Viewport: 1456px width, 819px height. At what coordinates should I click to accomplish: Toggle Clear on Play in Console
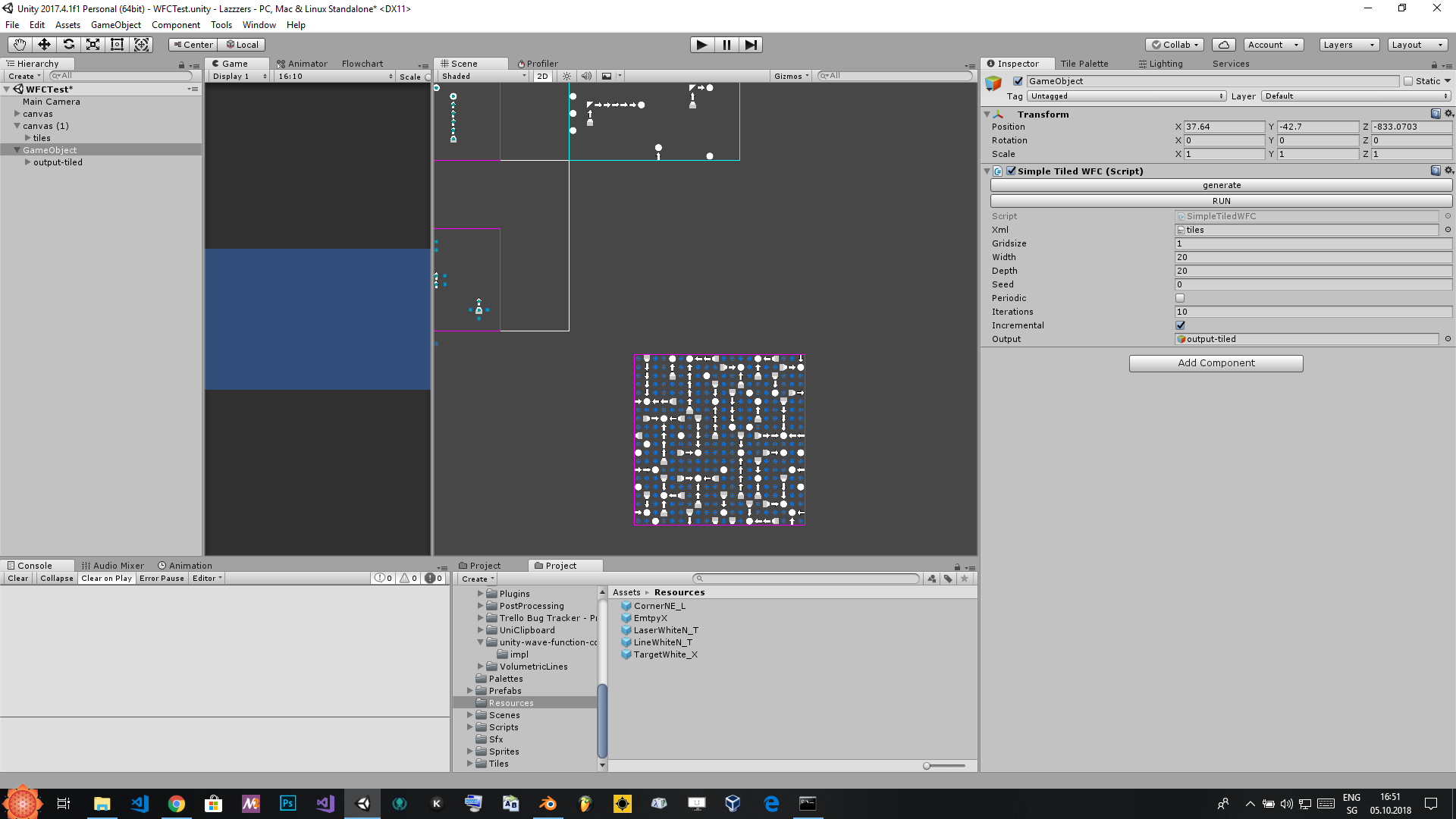106,579
